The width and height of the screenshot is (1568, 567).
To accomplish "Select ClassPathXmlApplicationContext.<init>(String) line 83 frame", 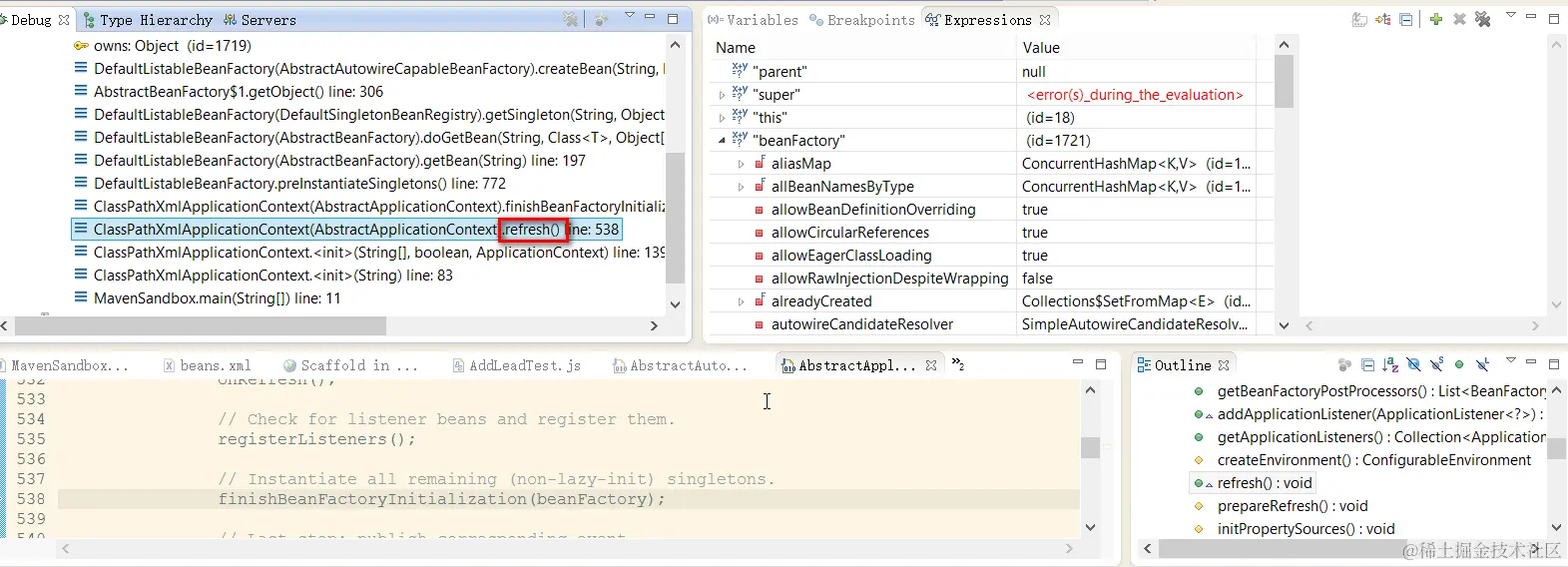I will (x=263, y=276).
